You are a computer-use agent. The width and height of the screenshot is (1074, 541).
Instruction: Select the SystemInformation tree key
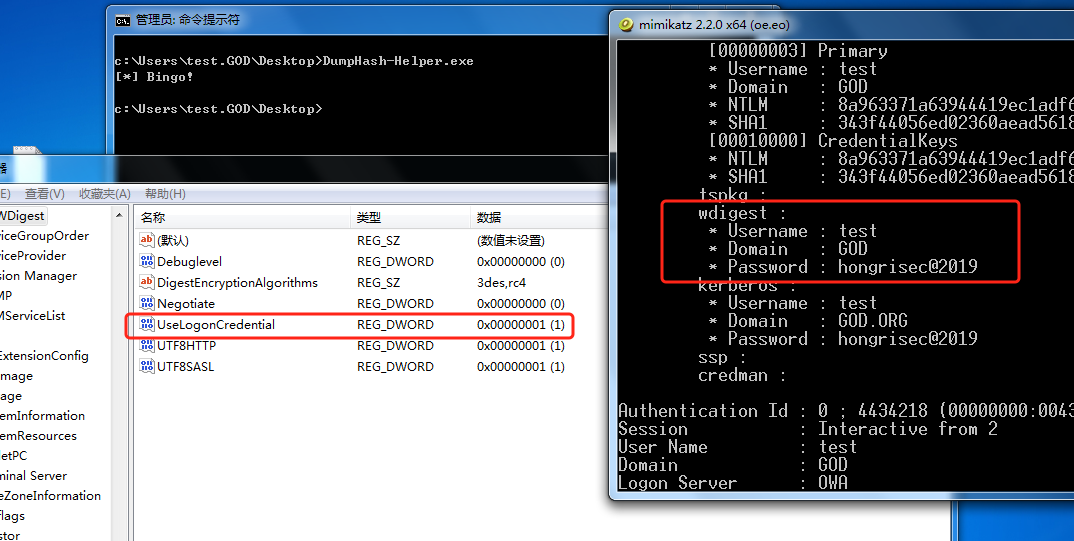pos(42,416)
